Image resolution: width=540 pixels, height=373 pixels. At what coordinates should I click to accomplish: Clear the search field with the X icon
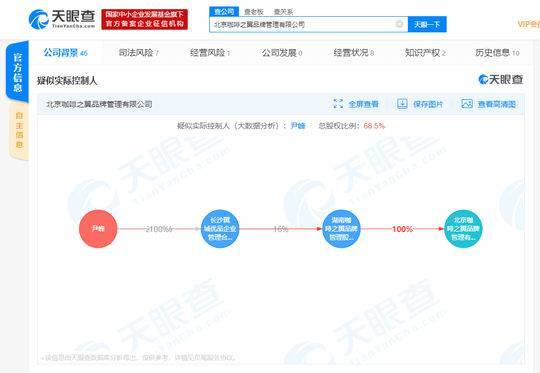(399, 24)
